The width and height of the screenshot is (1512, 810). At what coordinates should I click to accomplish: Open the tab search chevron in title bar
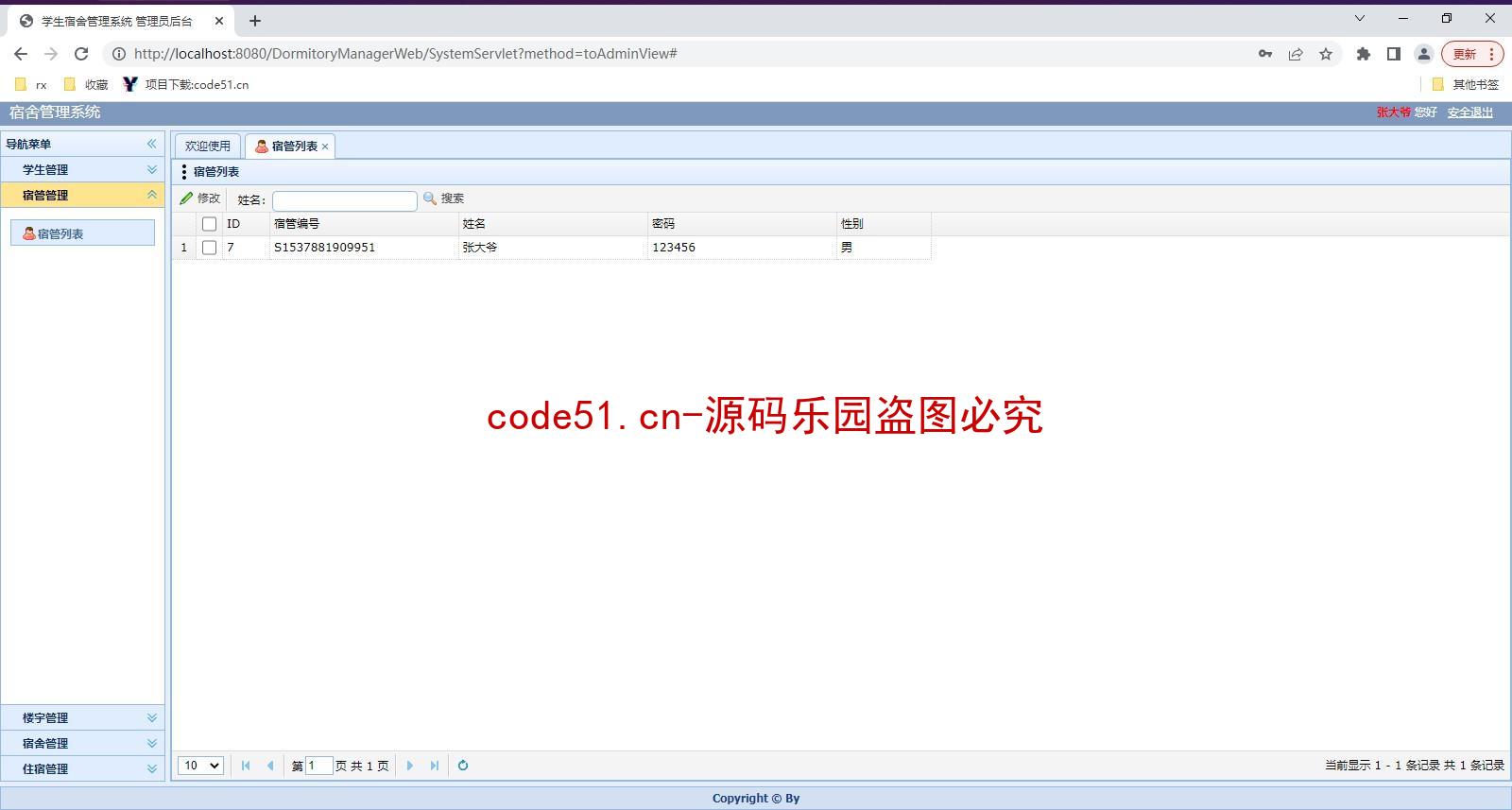(1360, 18)
